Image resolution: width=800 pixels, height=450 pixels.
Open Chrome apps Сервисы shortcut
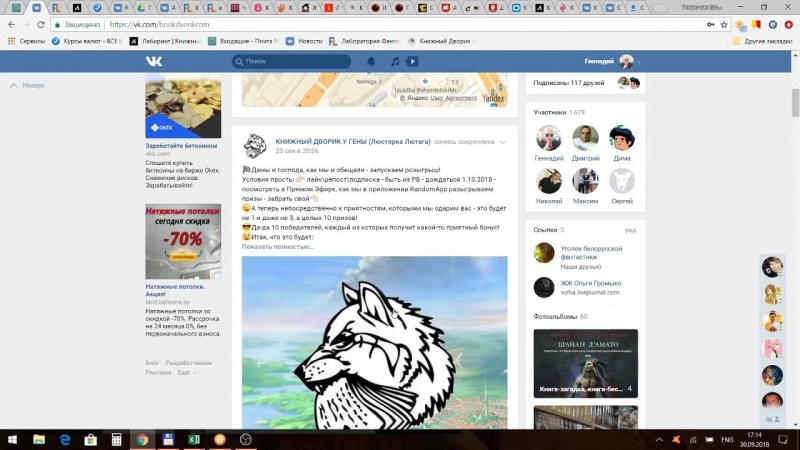coord(26,41)
